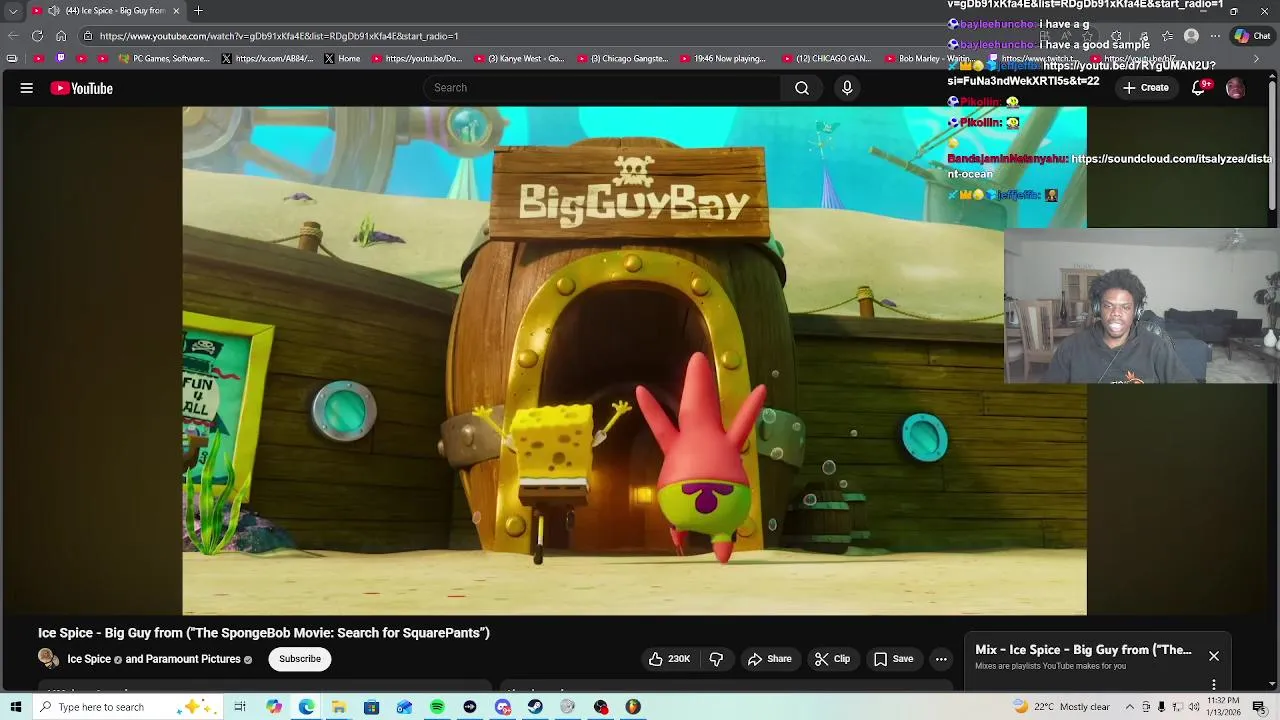Open File Explorer from taskbar

(339, 707)
